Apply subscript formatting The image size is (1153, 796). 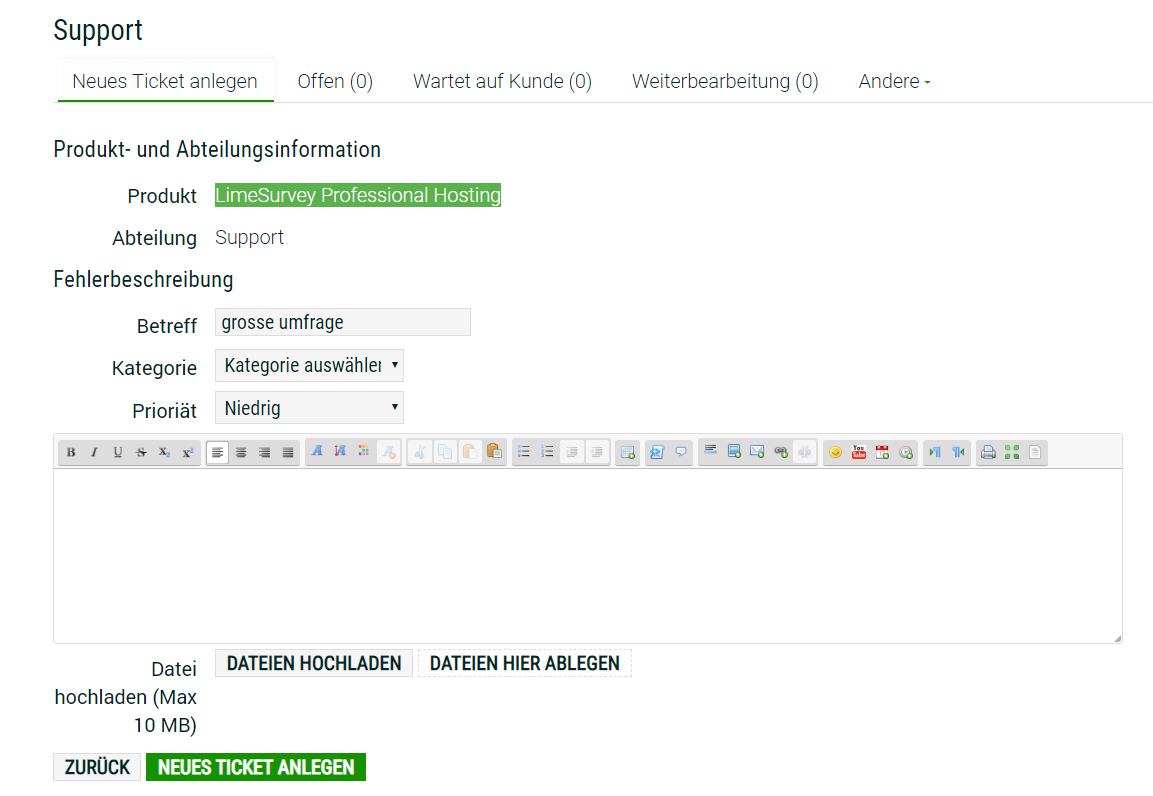[x=165, y=453]
